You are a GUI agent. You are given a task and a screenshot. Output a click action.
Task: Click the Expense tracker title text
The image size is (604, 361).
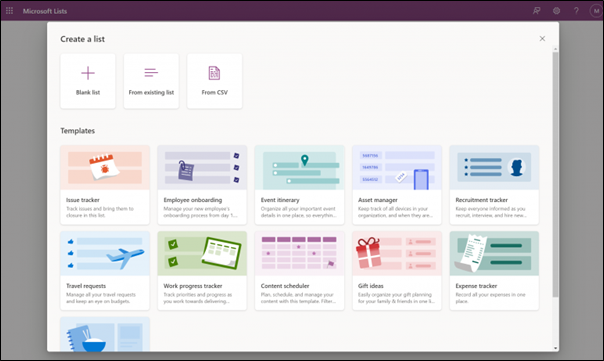(x=476, y=286)
